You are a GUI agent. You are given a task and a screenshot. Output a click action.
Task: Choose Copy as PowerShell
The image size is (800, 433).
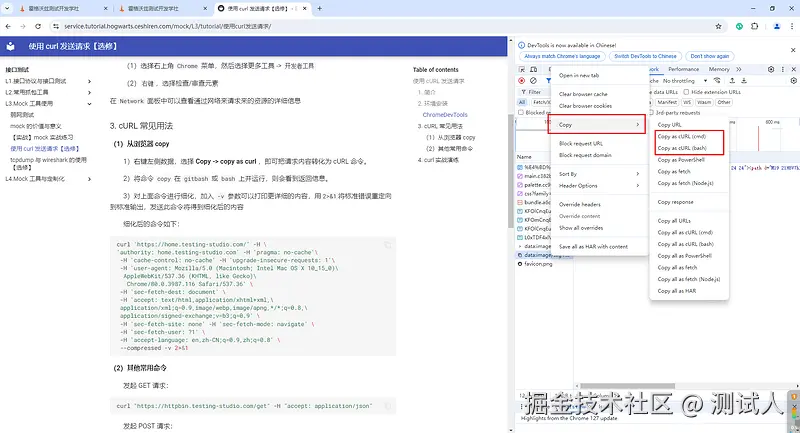[x=681, y=160]
